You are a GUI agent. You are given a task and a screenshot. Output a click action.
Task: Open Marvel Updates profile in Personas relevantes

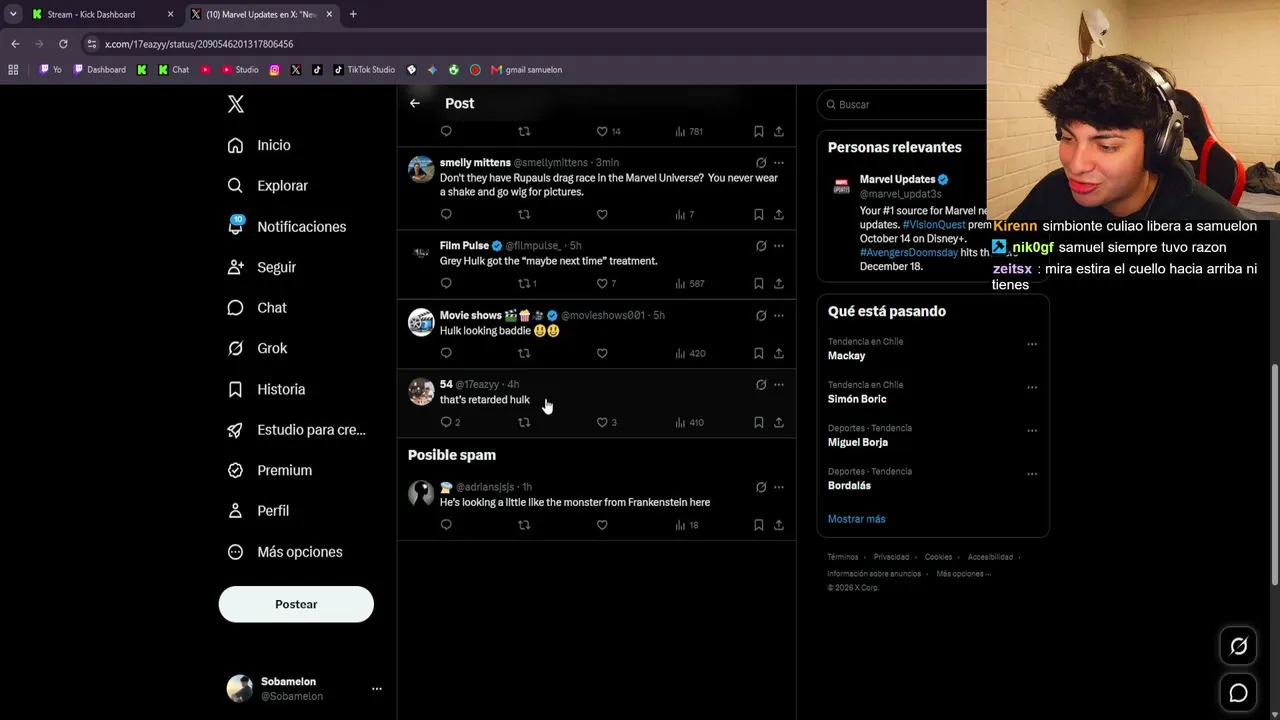click(897, 180)
